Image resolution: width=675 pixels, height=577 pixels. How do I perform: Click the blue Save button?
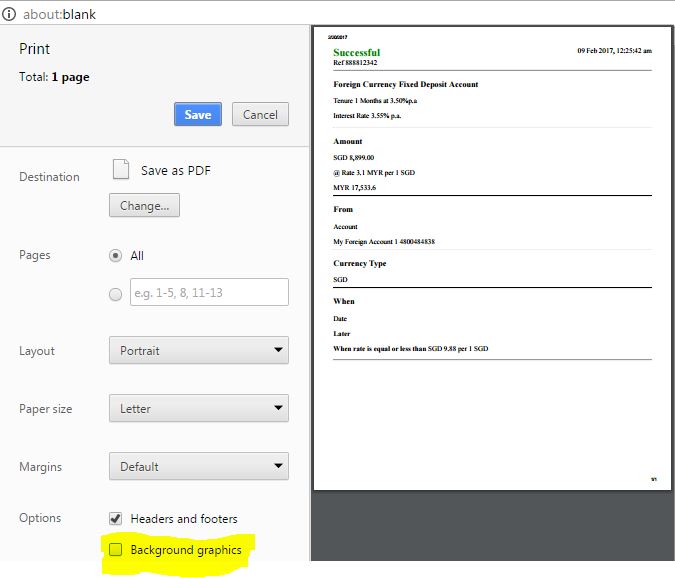[x=198, y=114]
